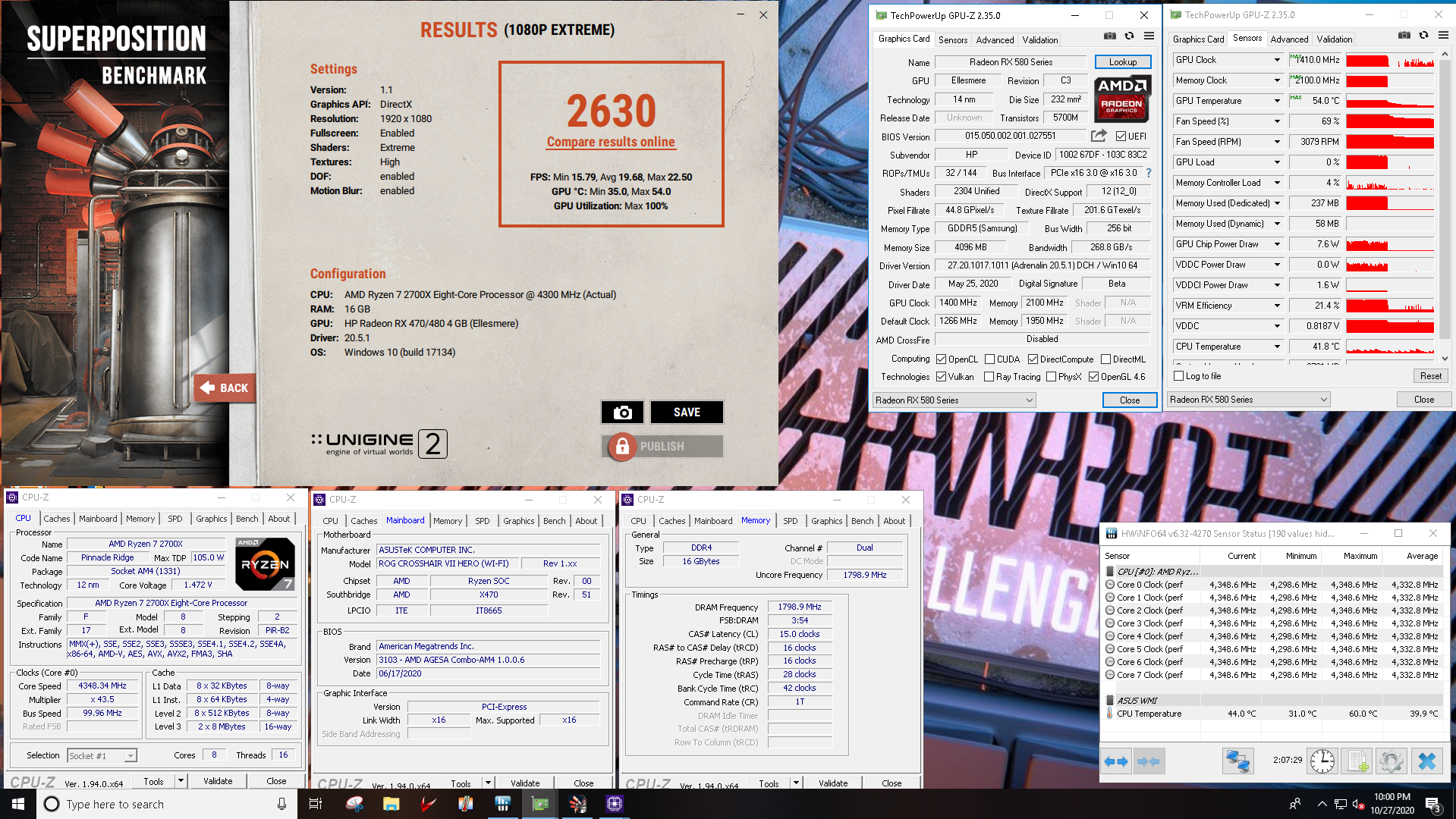Click Validate in the CPU-Z Memory window
The image size is (1456, 819).
click(833, 783)
